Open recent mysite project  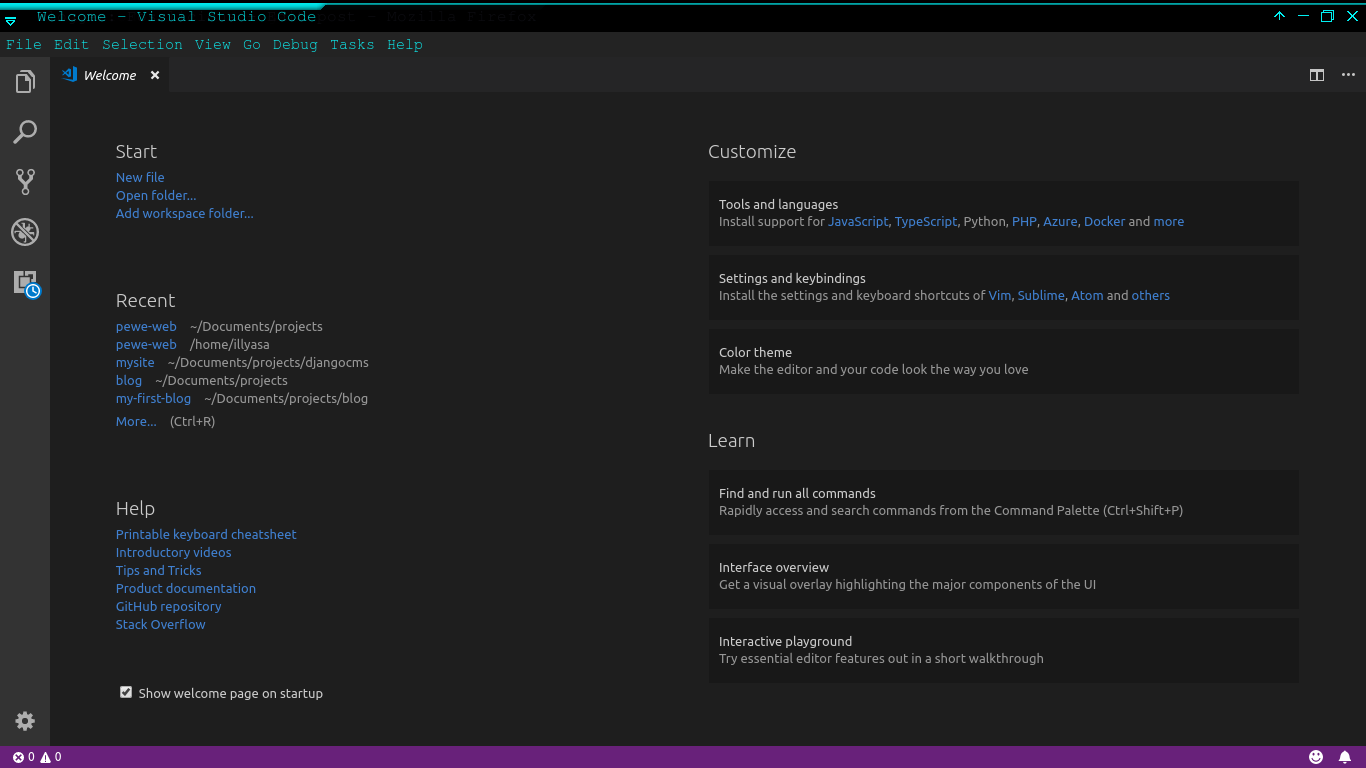click(x=135, y=362)
